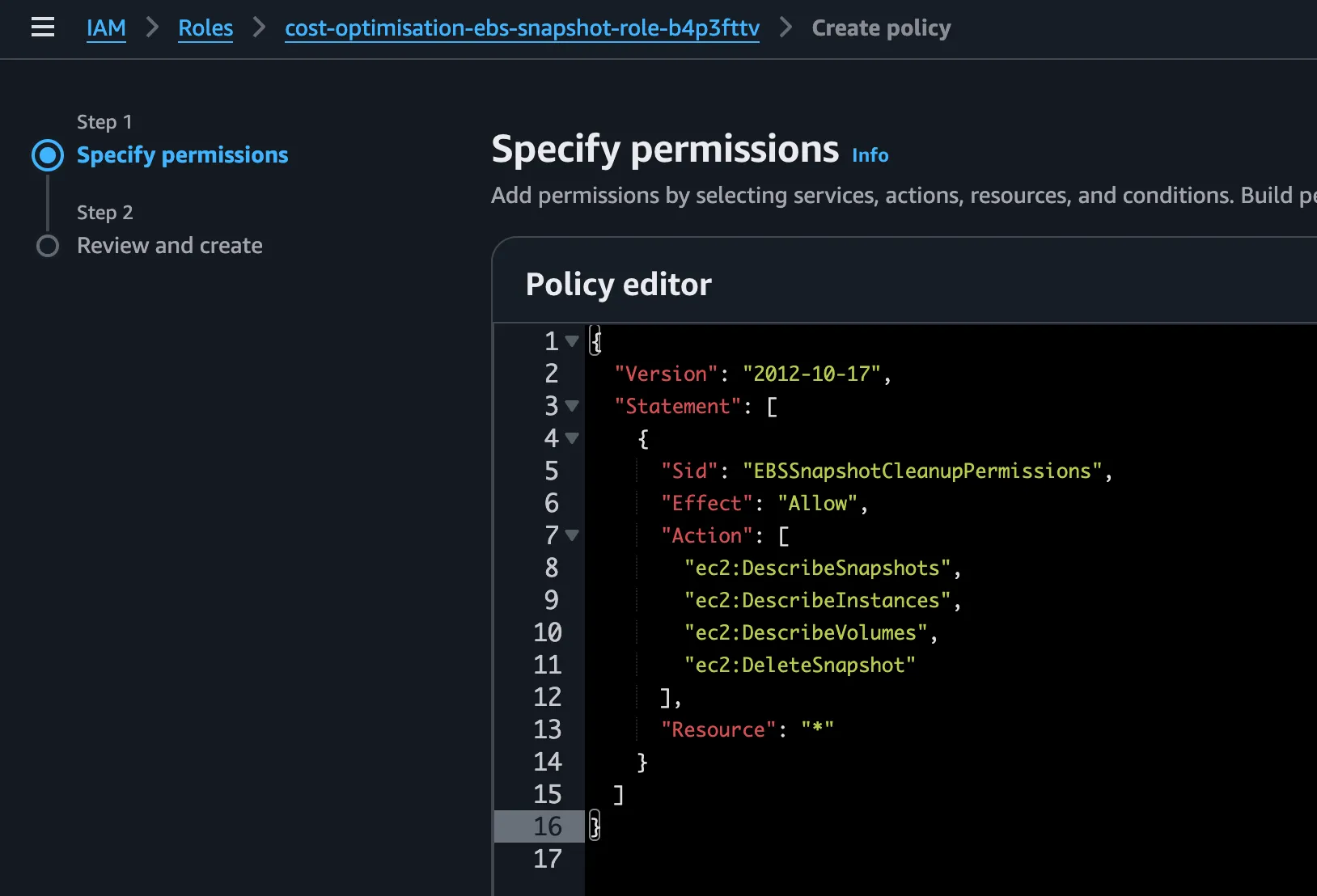
Task: Collapse the Action array fold arrow
Action: [x=572, y=535]
